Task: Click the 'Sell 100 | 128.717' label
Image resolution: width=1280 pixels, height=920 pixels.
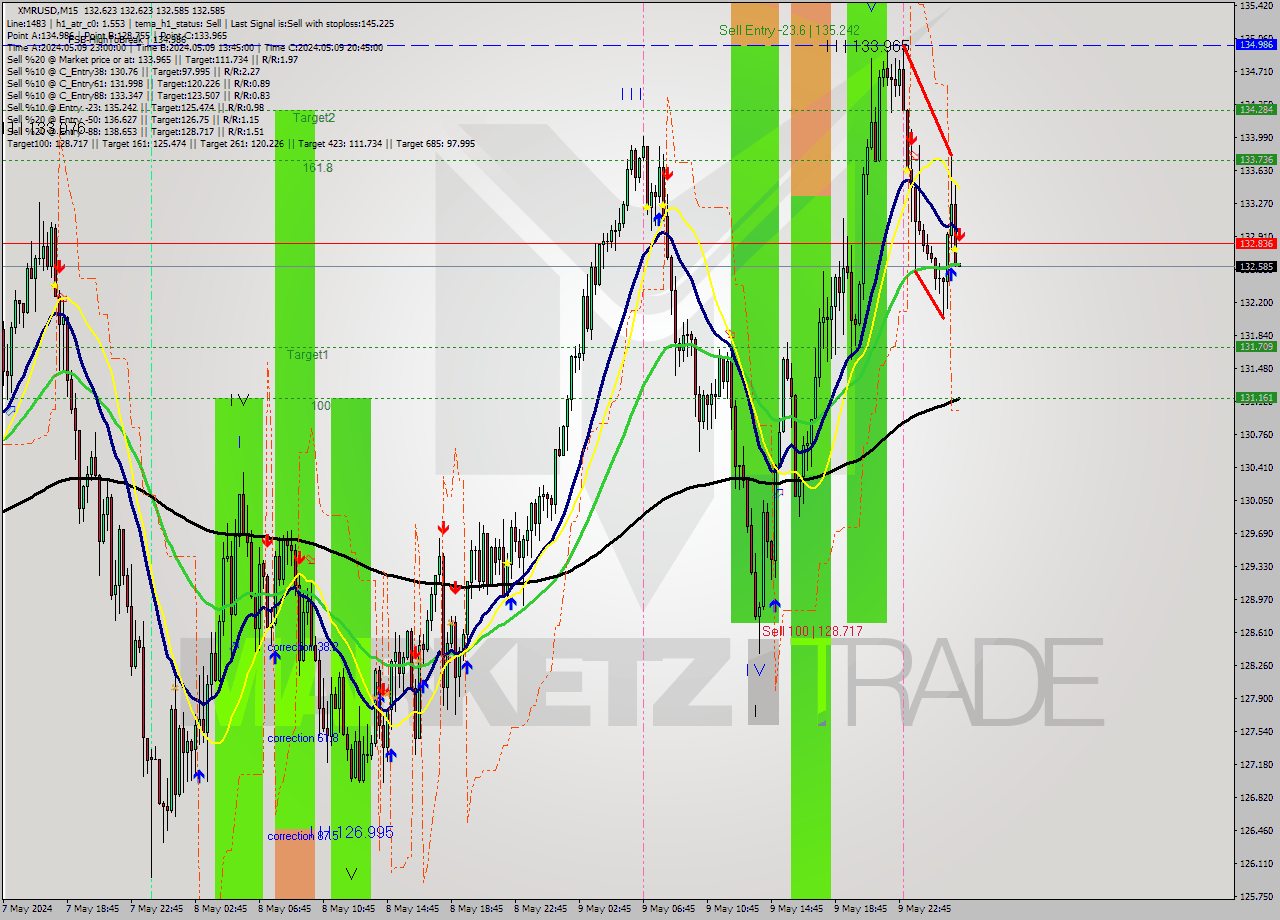Action: (x=812, y=631)
